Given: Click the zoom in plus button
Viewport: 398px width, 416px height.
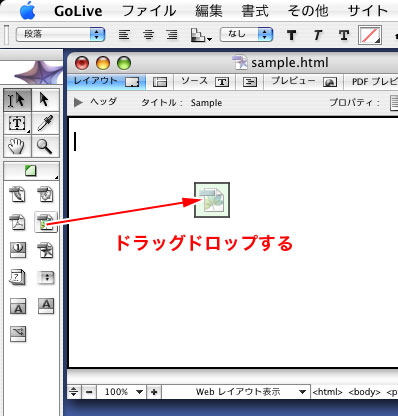Looking at the screenshot, I should (x=154, y=392).
